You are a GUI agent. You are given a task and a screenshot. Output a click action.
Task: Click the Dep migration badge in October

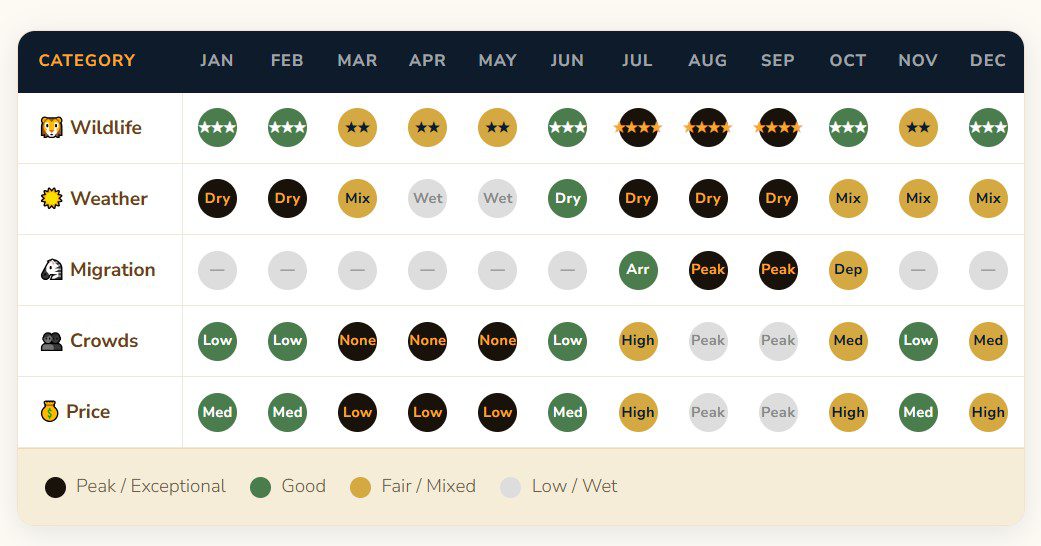[848, 270]
